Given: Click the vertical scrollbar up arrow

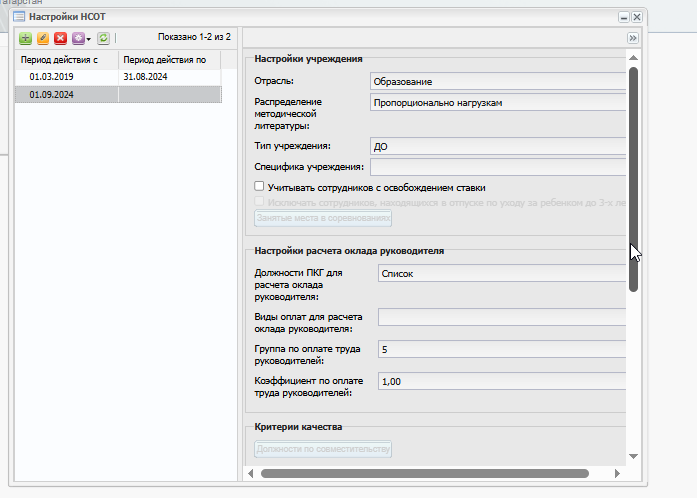Looking at the screenshot, I should [x=633, y=58].
